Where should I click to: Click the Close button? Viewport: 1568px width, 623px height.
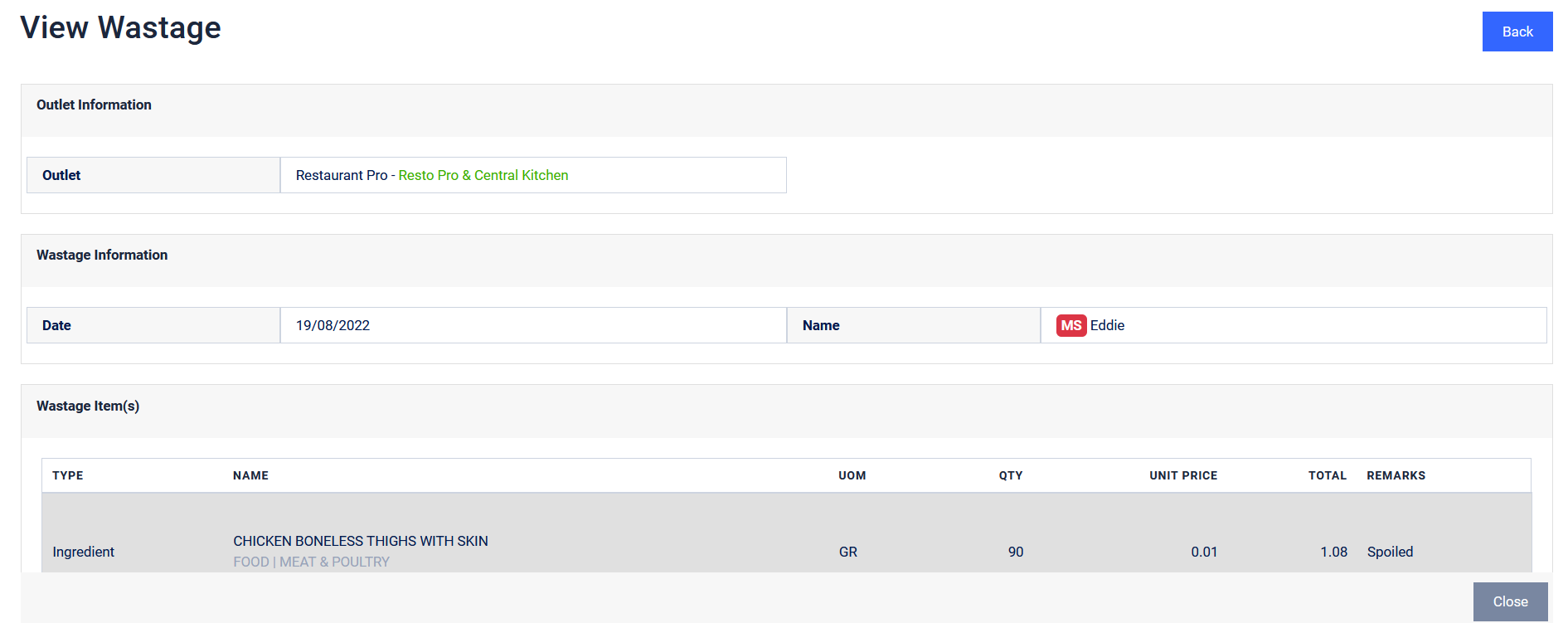[x=1510, y=601]
